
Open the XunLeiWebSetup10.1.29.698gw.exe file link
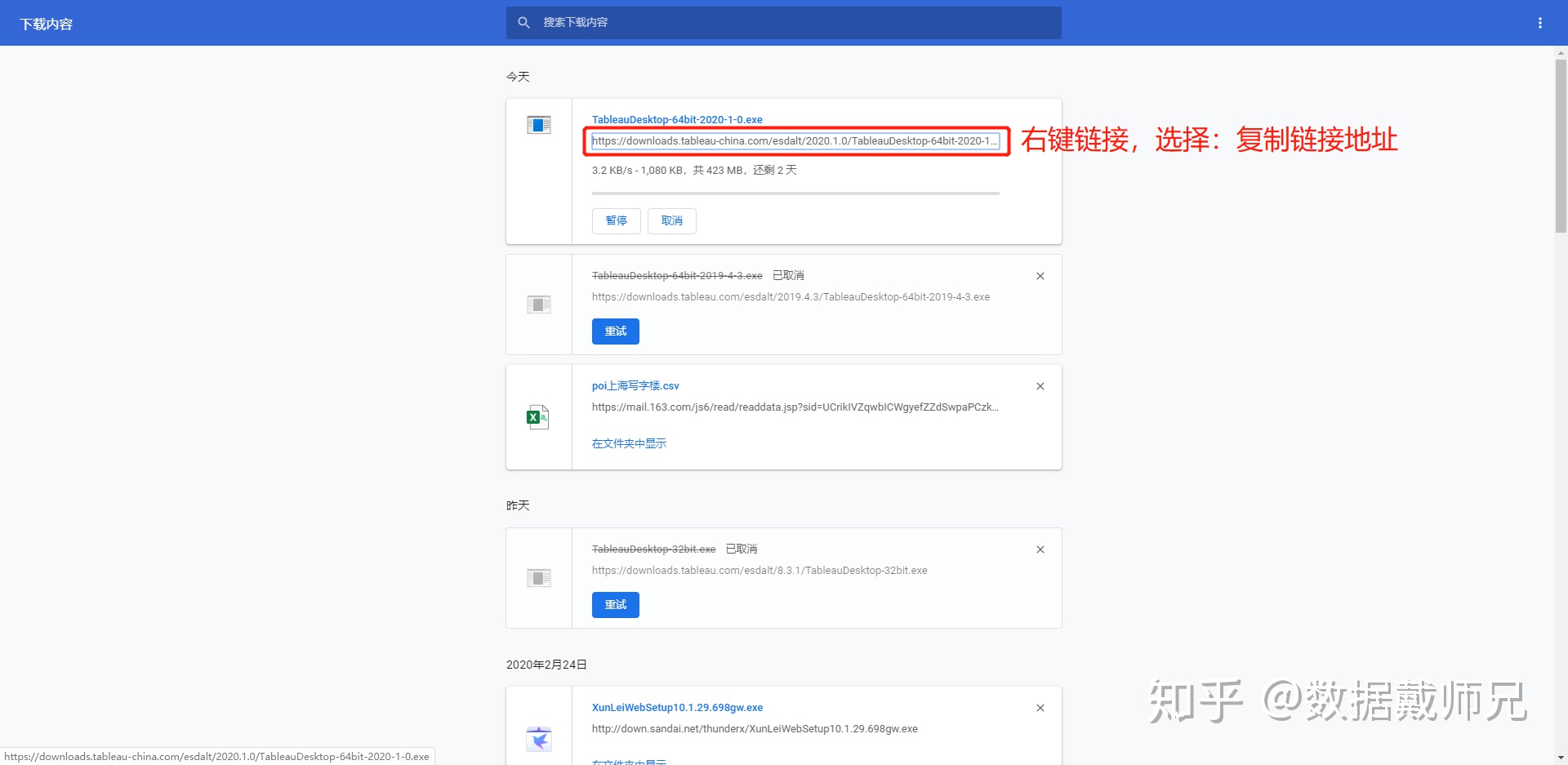(677, 708)
